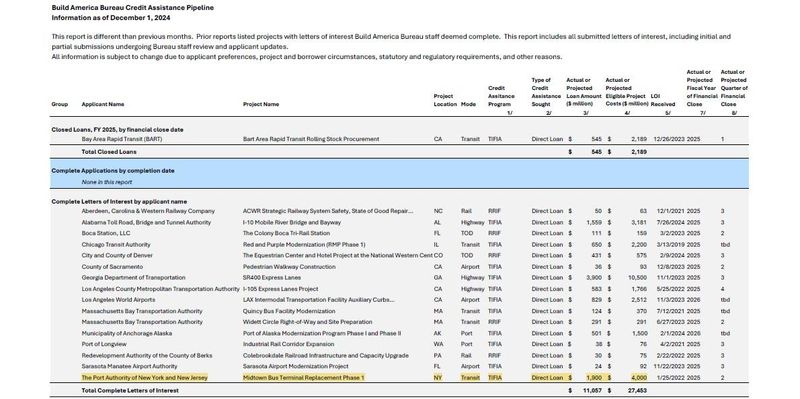The width and height of the screenshot is (800, 399).
Task: Click the highlighted '4,000' project cost
Action: 639,378
